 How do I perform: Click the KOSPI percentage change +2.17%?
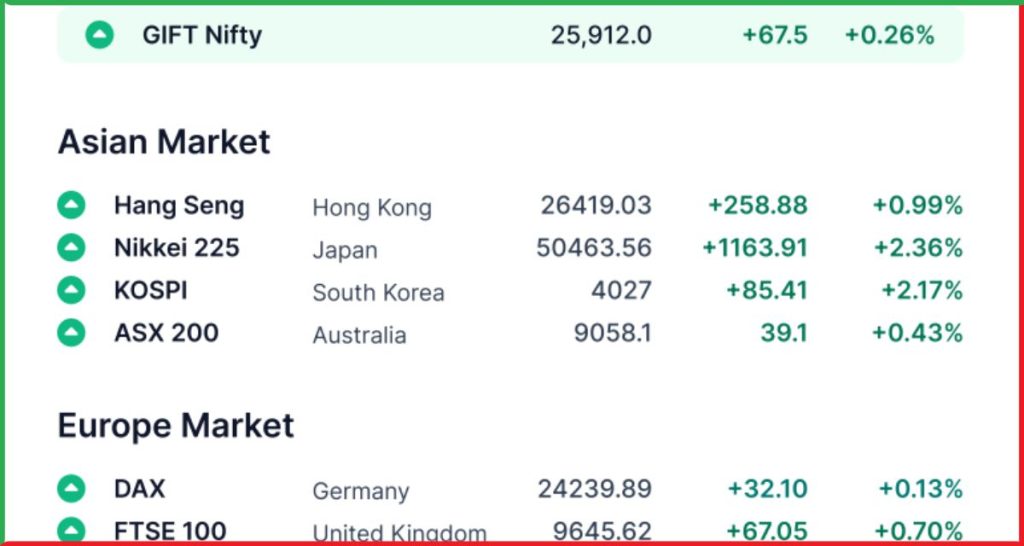click(x=921, y=290)
